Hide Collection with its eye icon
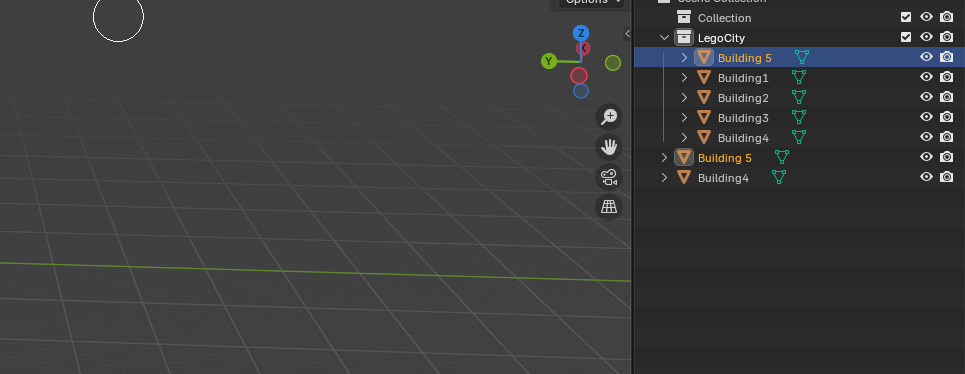The width and height of the screenshot is (965, 374). [x=926, y=17]
